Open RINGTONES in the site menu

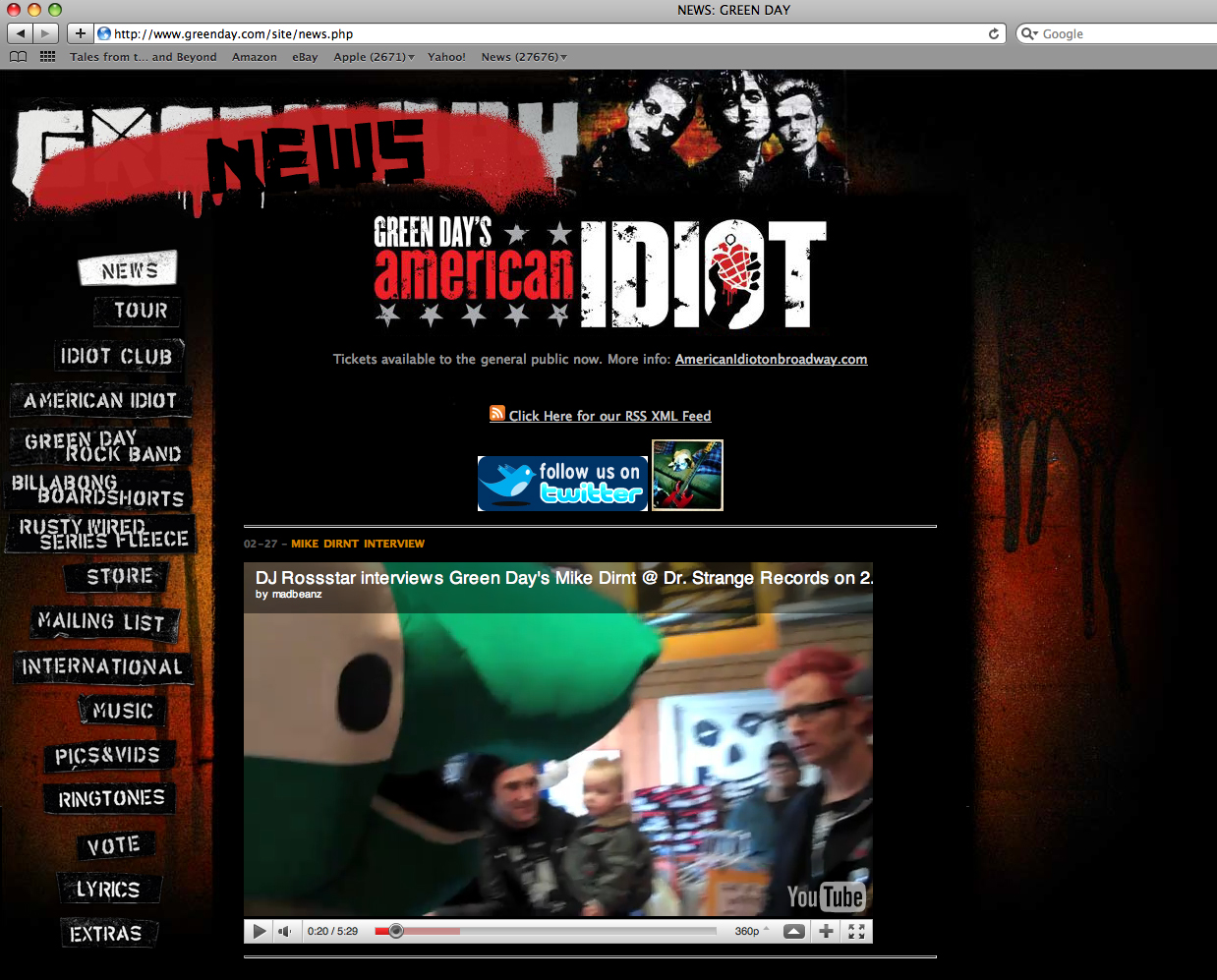[x=110, y=798]
